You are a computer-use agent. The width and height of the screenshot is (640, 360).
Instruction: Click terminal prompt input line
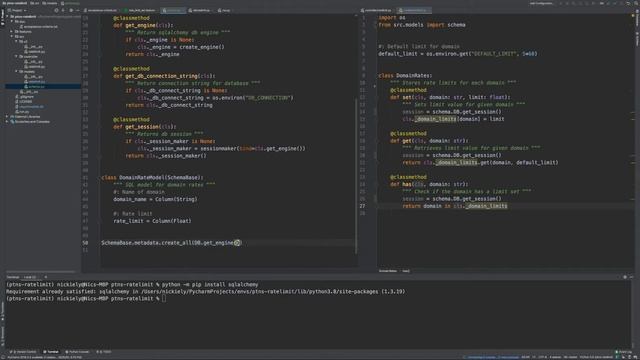(x=86, y=298)
